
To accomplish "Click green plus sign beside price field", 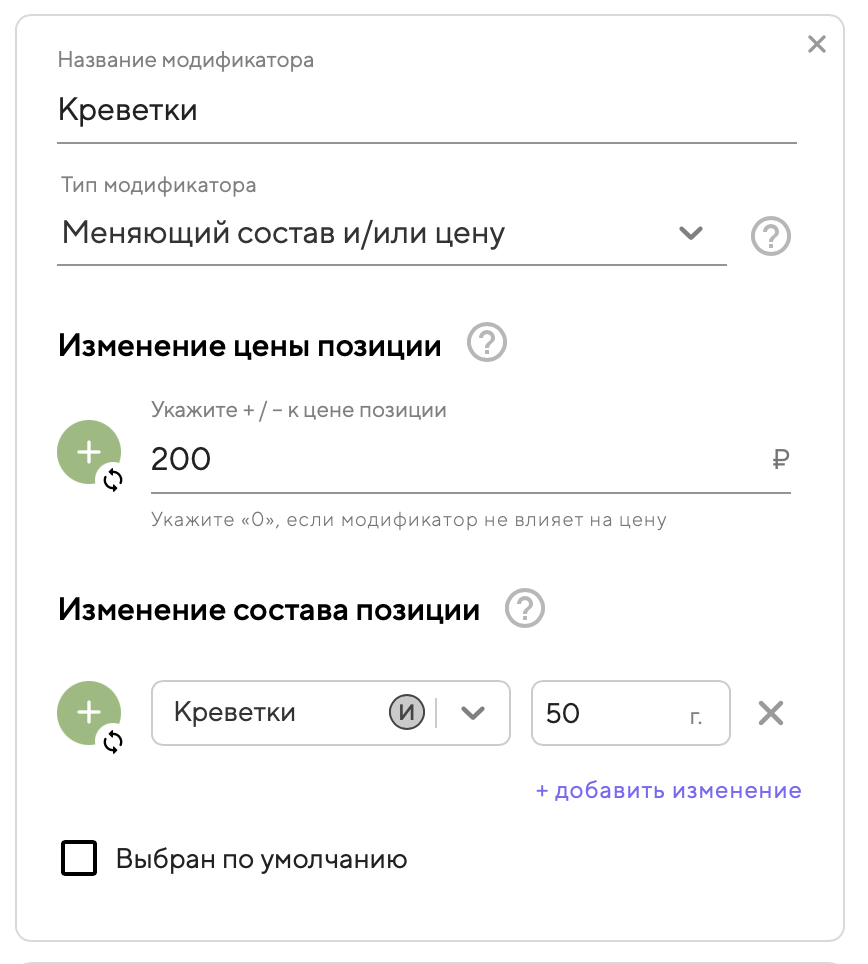I will (x=89, y=452).
